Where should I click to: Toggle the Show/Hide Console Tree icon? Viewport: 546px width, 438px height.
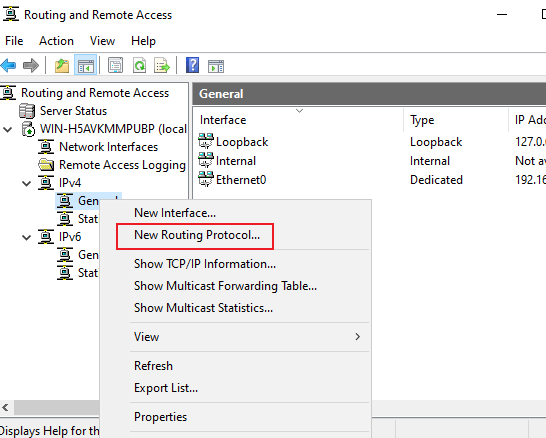[86, 65]
